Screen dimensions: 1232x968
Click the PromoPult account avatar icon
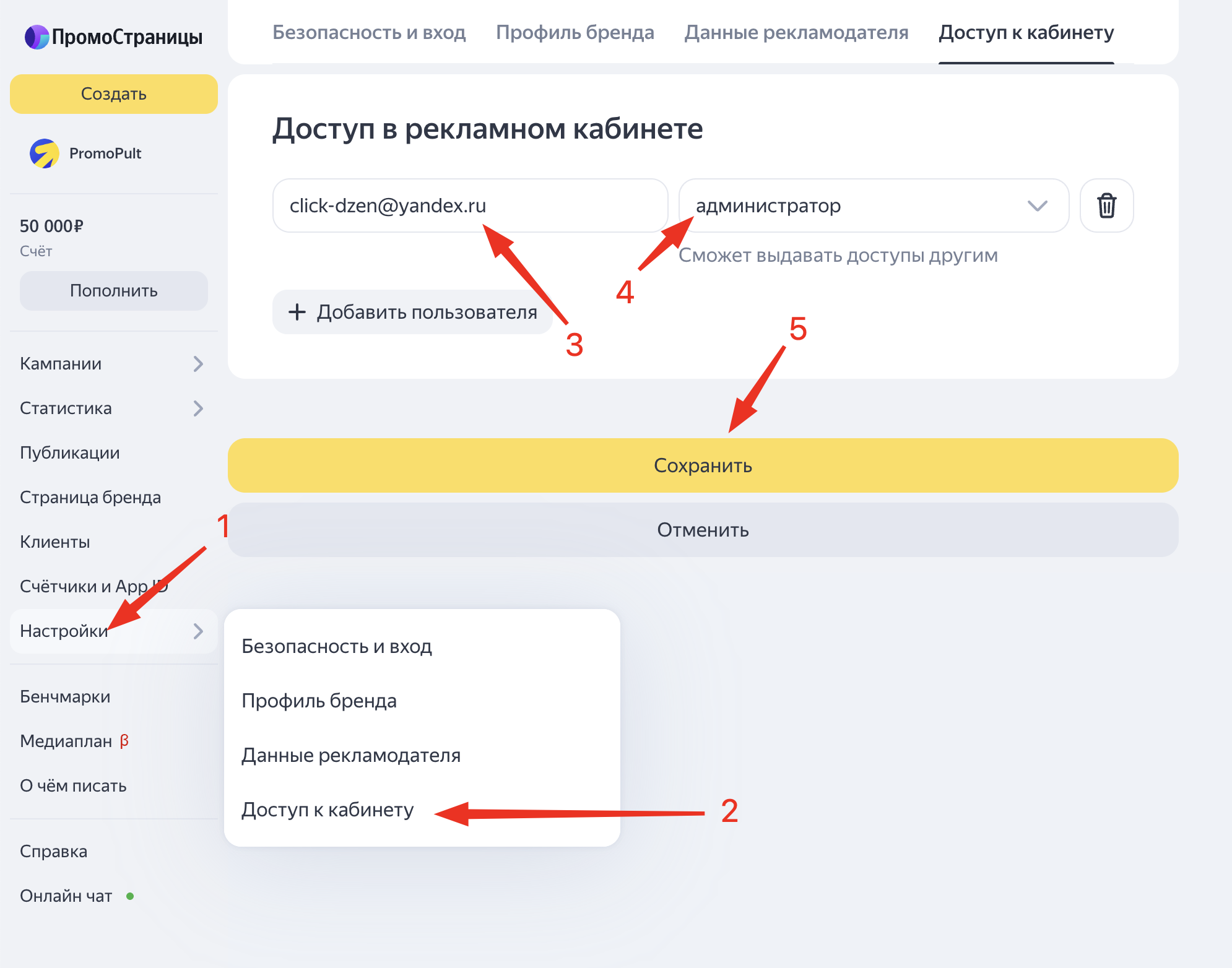point(45,153)
